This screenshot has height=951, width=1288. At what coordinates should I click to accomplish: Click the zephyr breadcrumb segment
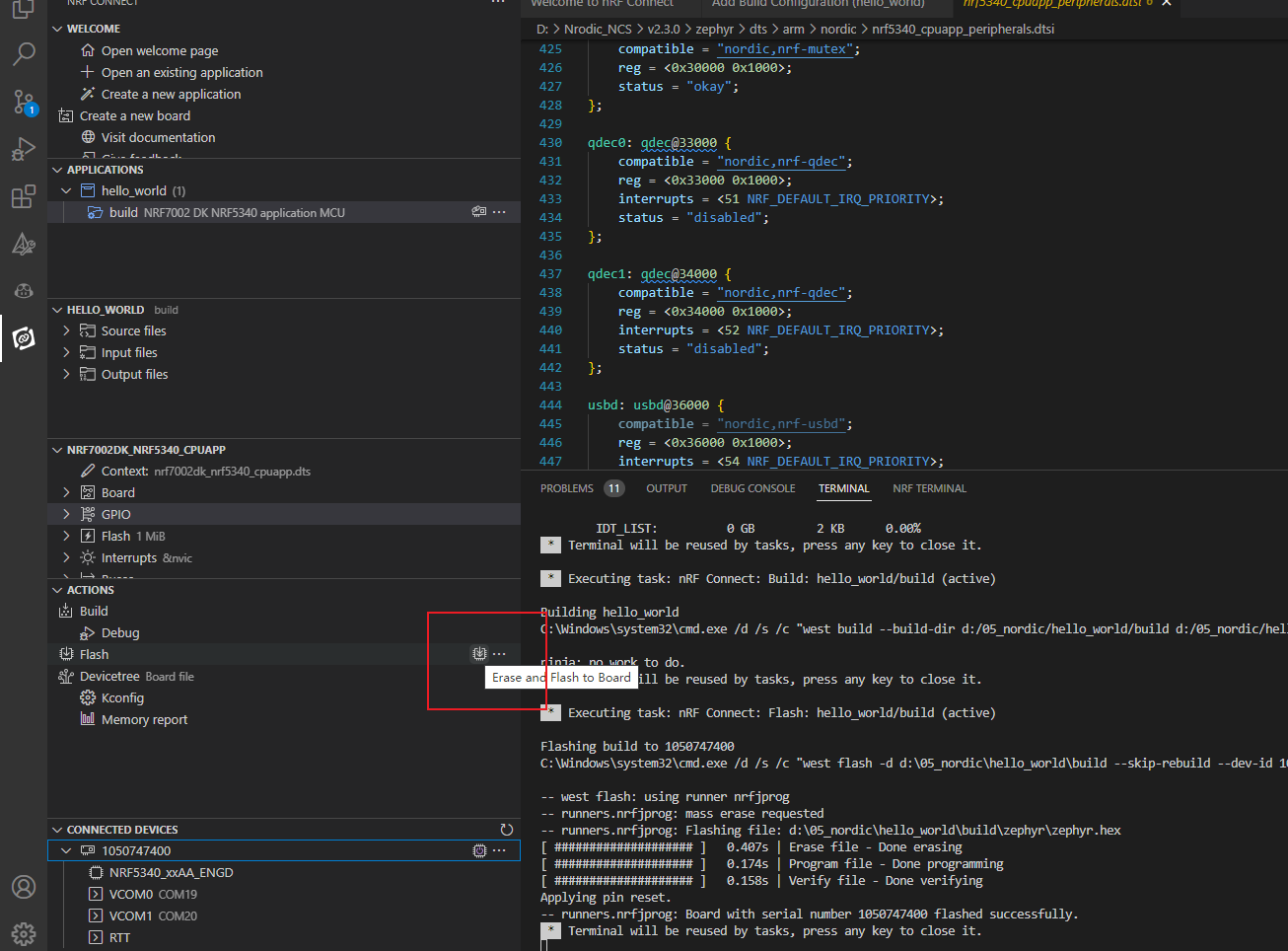pos(714,29)
